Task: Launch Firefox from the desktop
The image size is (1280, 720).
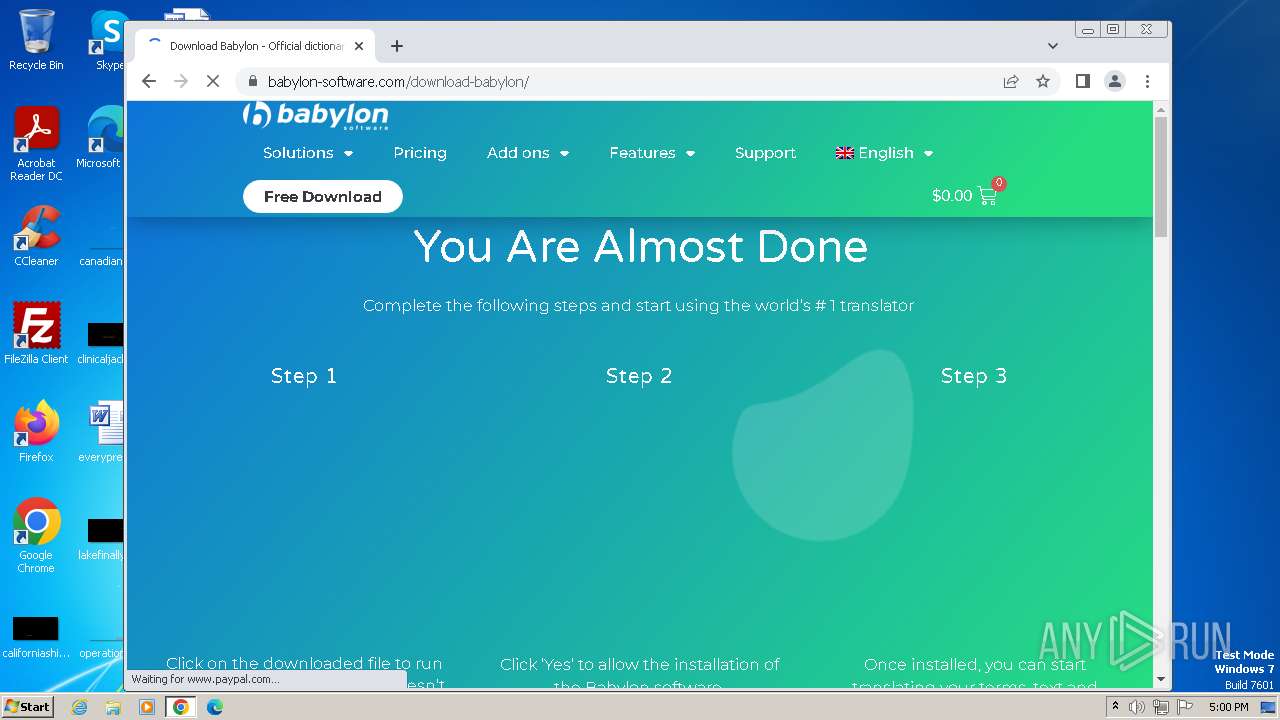Action: [x=36, y=432]
